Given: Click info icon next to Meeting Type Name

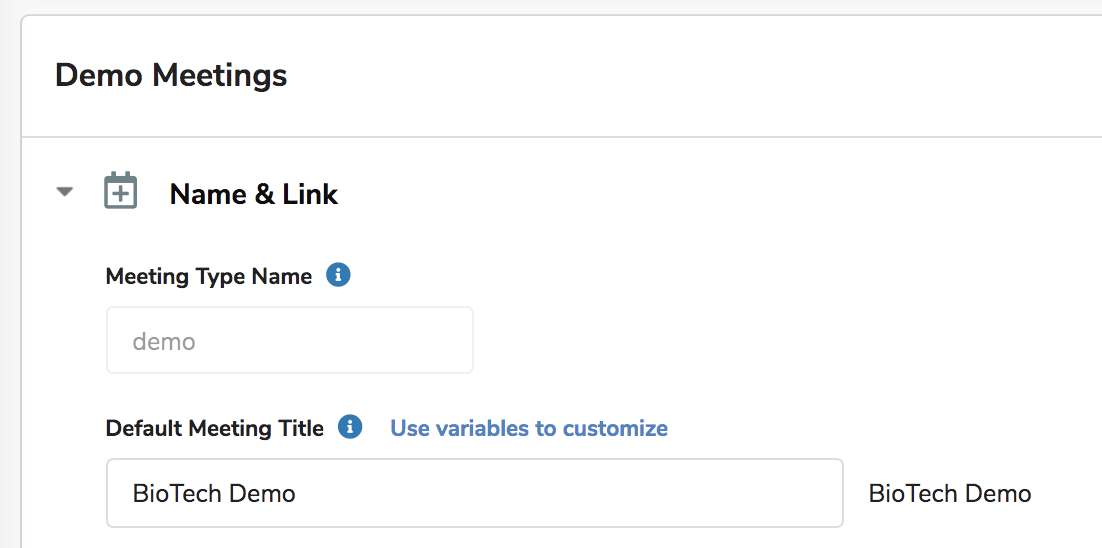Looking at the screenshot, I should coord(338,275).
